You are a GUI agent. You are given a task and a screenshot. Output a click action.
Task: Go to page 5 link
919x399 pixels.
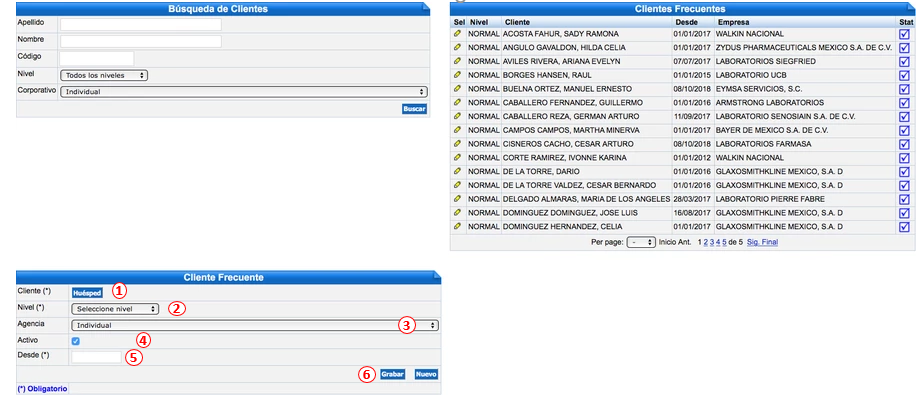coord(724,242)
